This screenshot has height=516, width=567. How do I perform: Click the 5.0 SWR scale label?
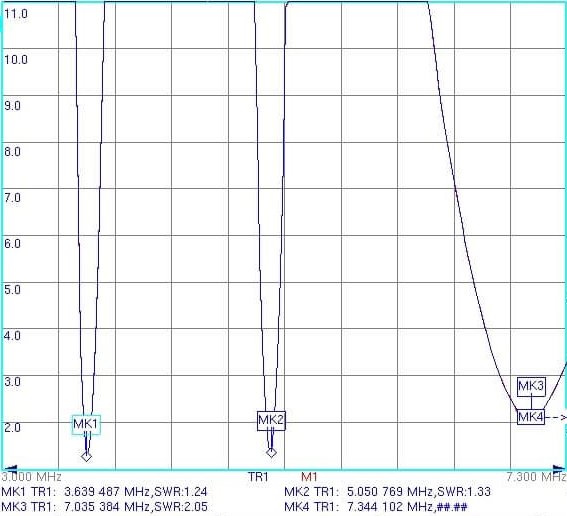click(12, 290)
